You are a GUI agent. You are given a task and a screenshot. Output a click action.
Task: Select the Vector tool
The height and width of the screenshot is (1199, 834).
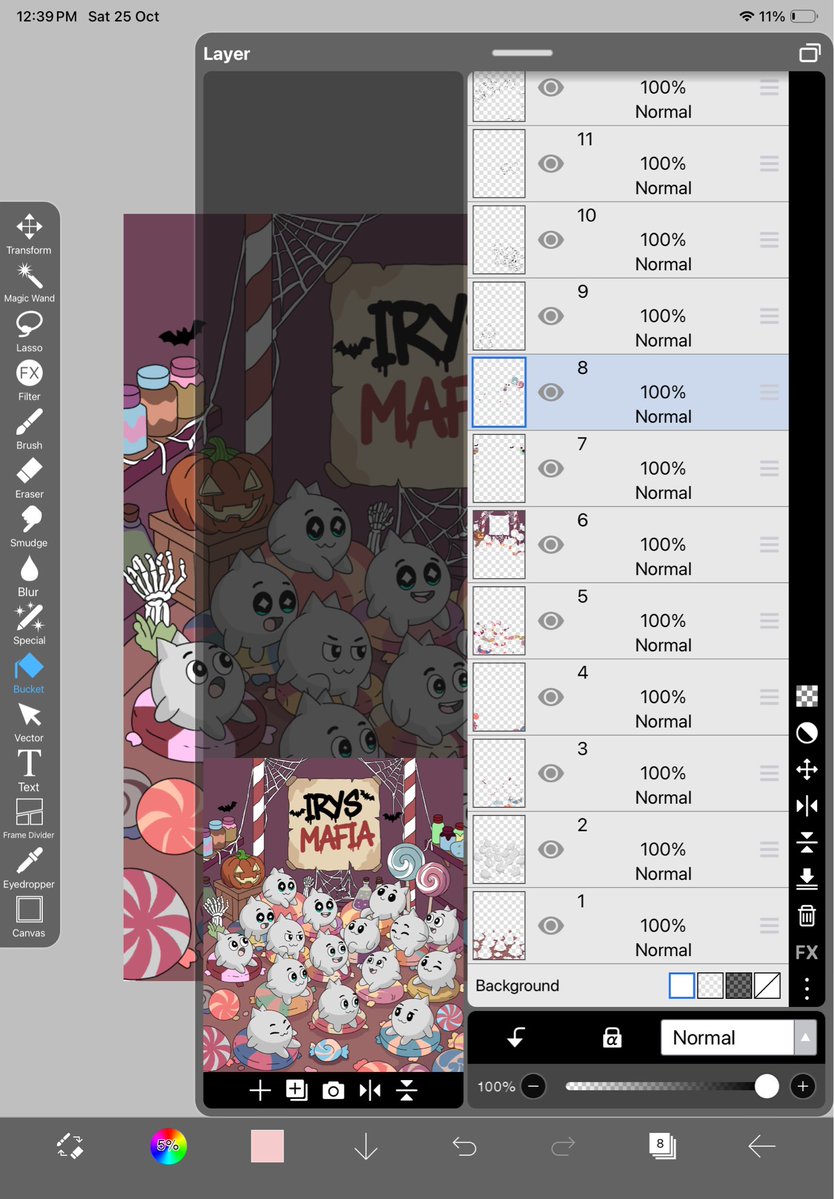pos(29,723)
